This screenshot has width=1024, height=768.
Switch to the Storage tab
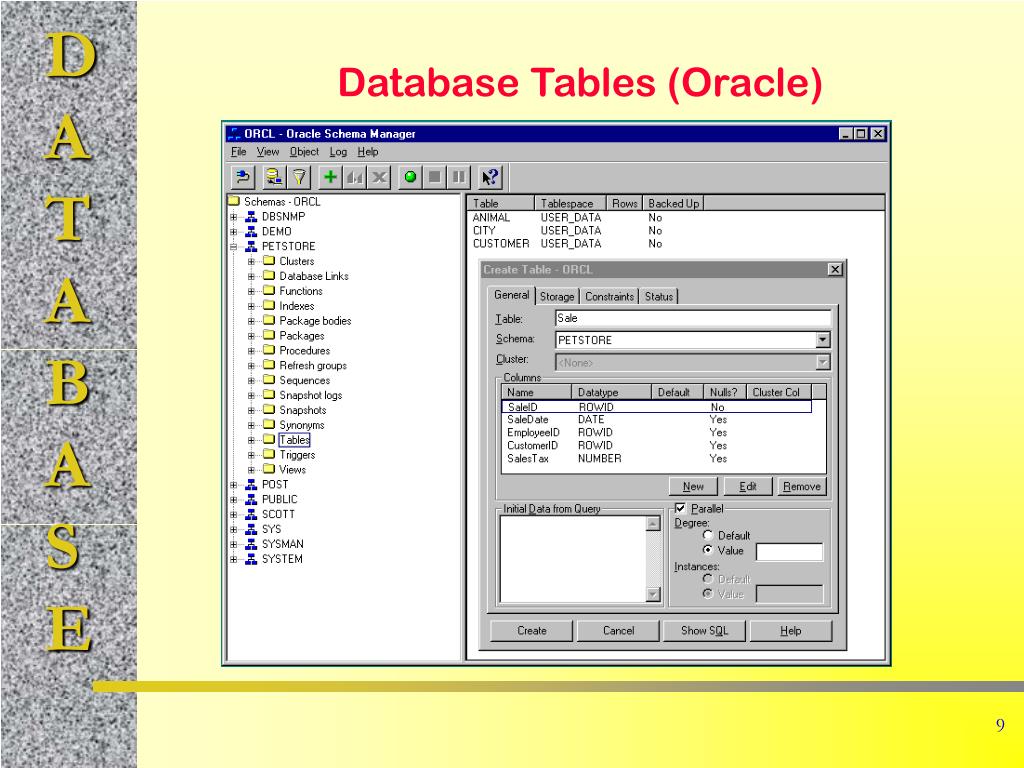coord(556,296)
